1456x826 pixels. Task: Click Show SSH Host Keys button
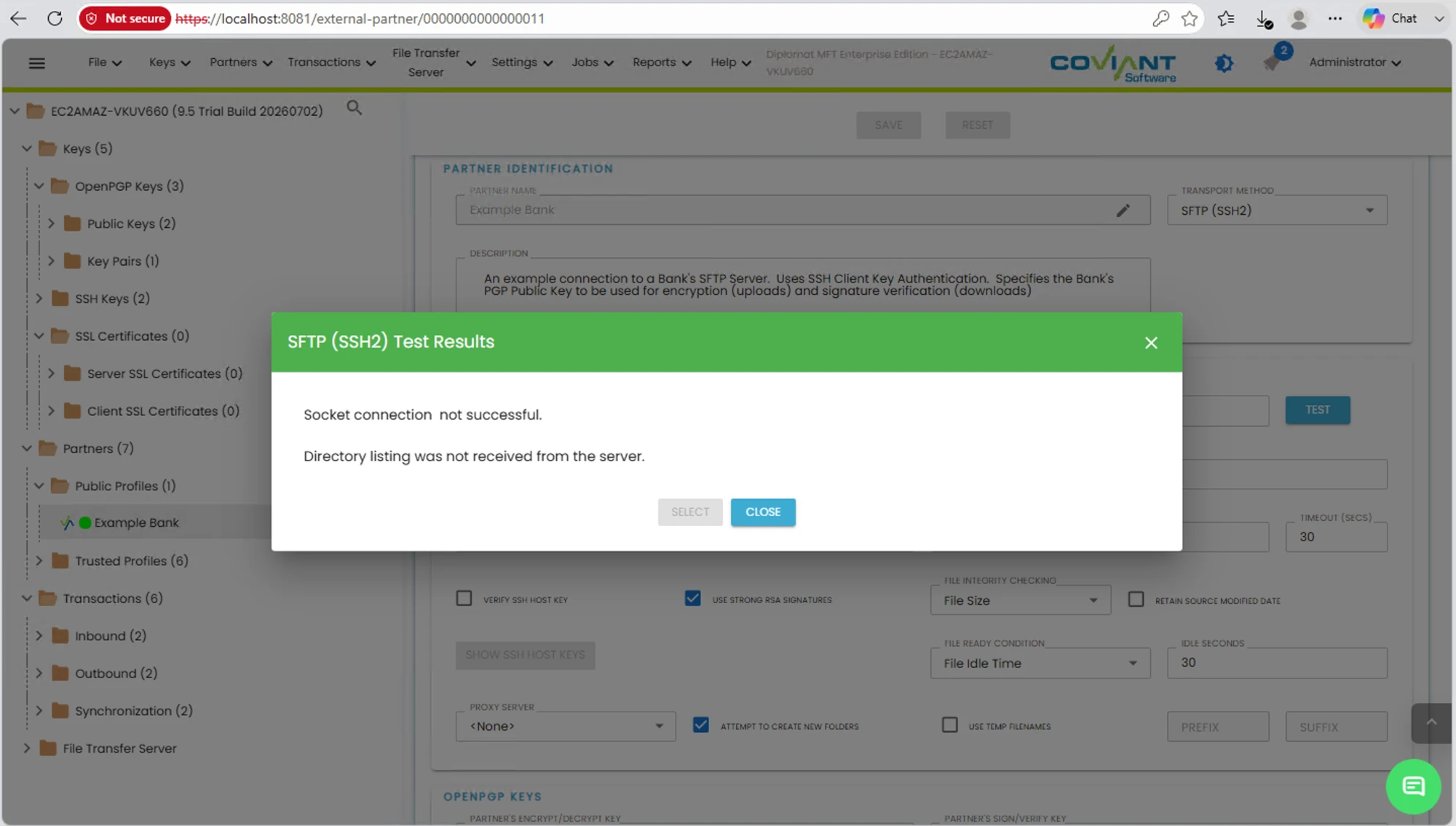click(526, 655)
